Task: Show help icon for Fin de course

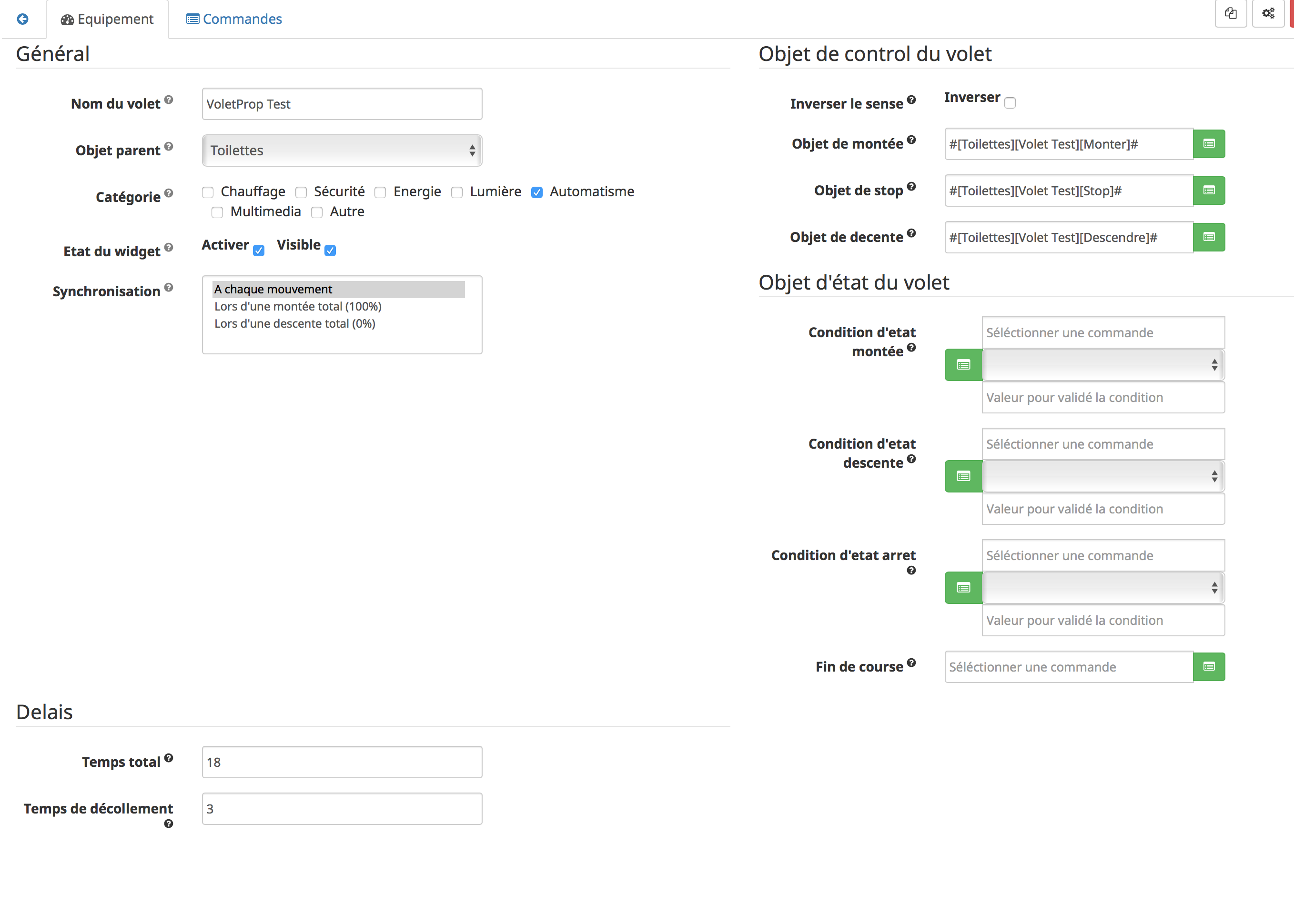Action: (911, 663)
